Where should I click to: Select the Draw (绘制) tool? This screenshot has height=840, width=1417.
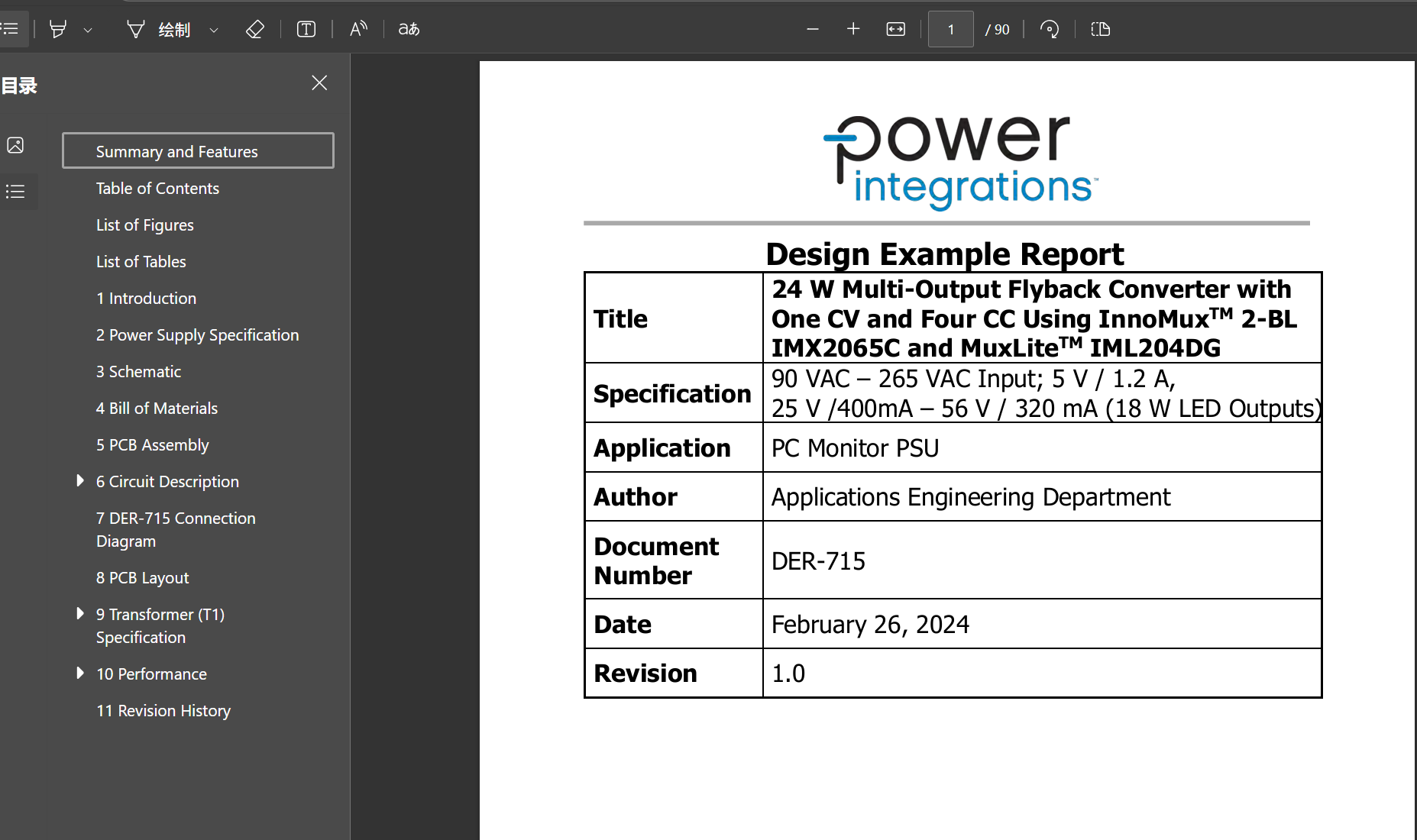(158, 30)
